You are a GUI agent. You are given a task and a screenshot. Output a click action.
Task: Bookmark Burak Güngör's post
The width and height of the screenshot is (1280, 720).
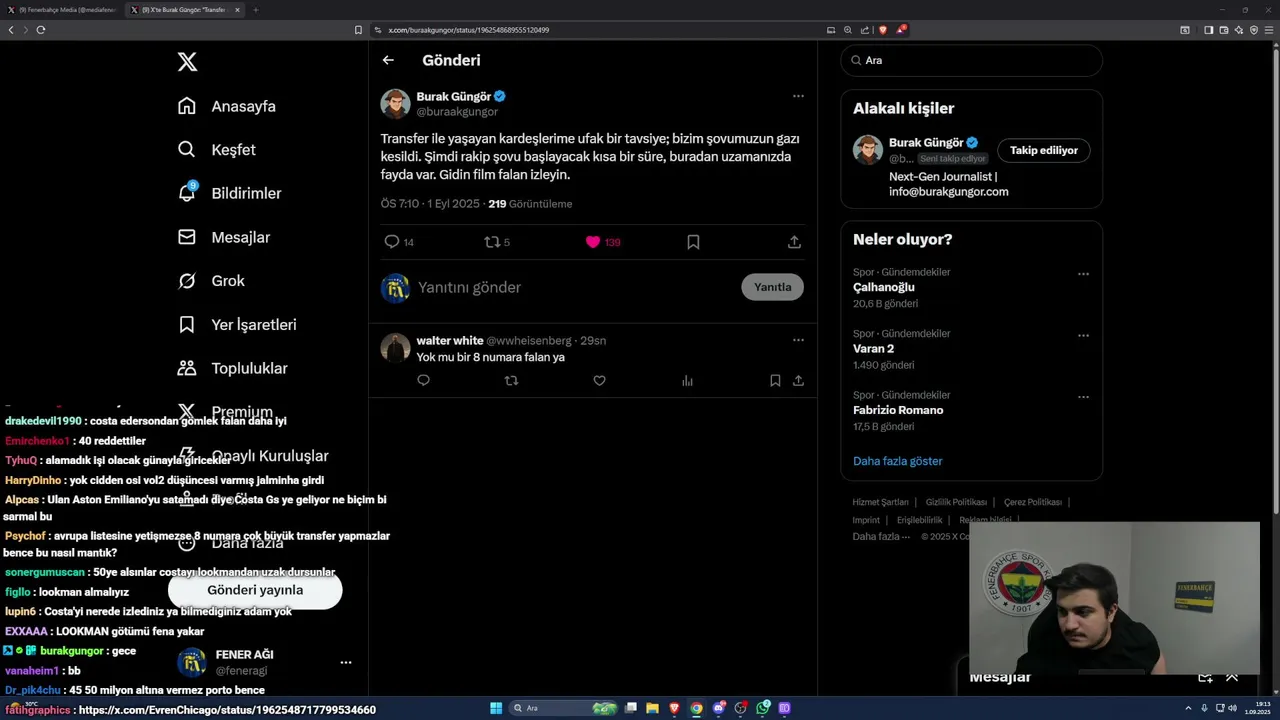tap(693, 242)
